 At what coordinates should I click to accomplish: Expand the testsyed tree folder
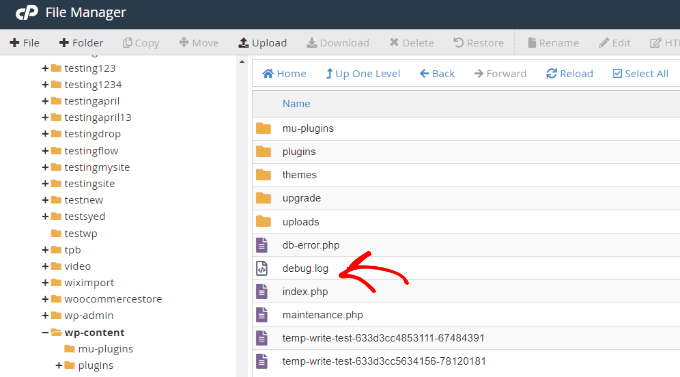45,216
